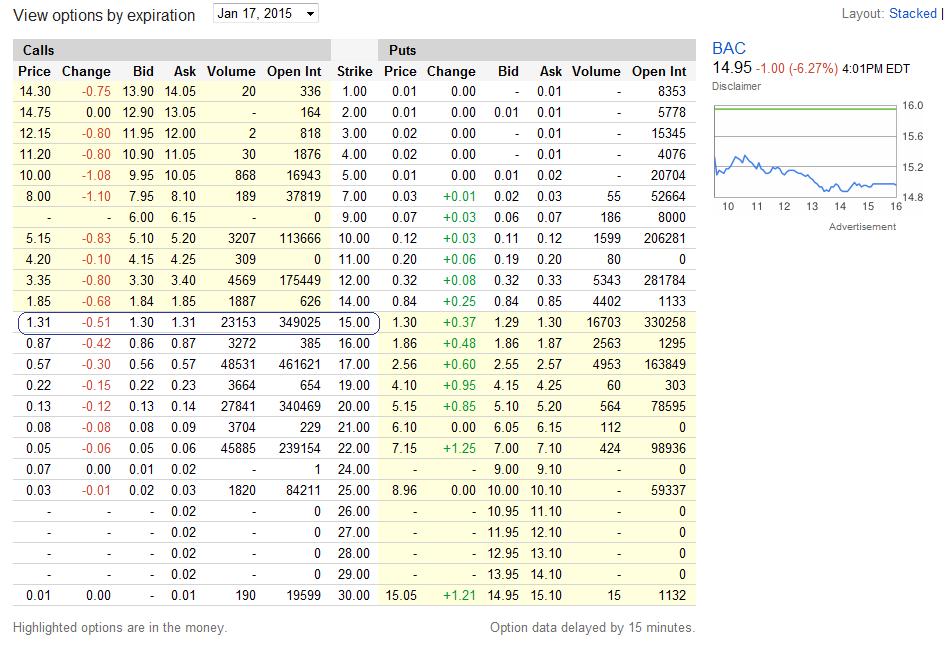Click call price 1.31 at strike 15.00

[x=39, y=322]
